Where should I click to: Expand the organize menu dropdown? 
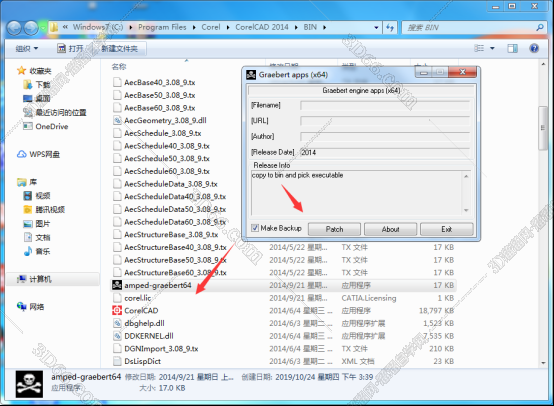(x=27, y=48)
